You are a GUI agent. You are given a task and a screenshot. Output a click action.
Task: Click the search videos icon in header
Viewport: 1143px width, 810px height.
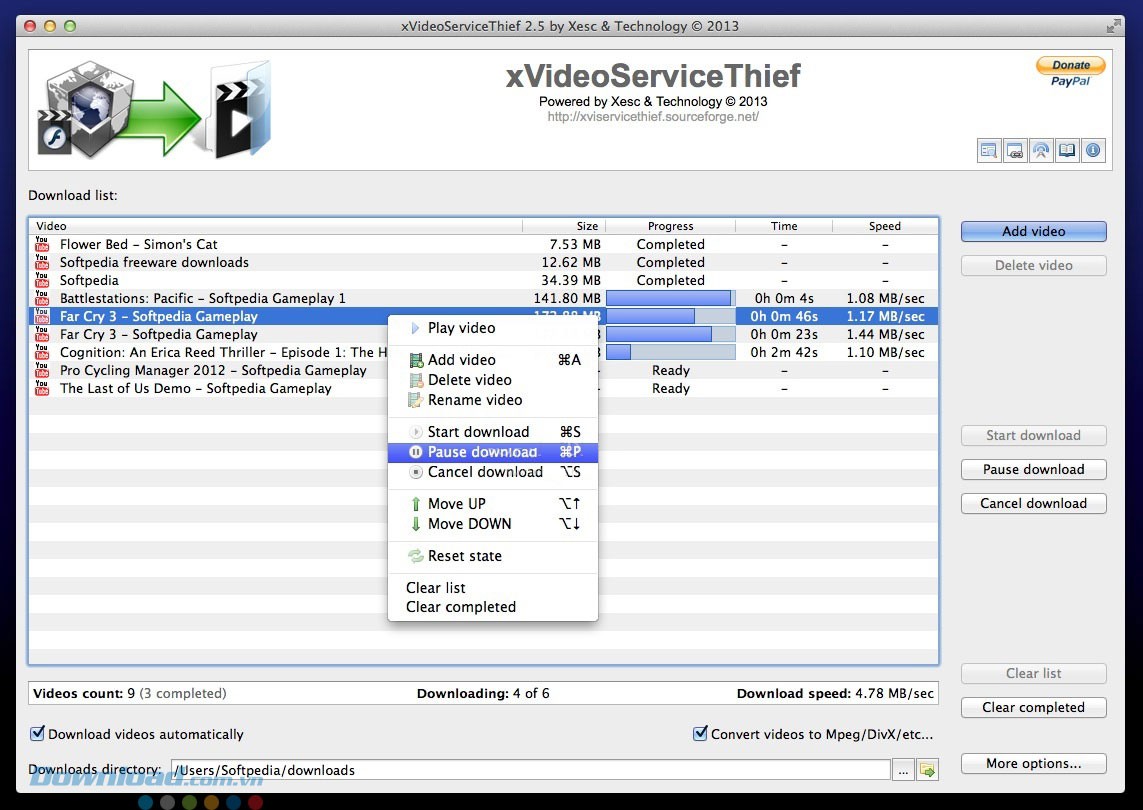click(989, 151)
